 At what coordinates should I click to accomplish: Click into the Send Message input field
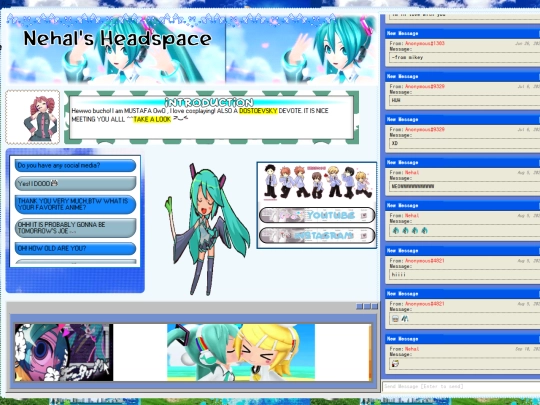point(461,386)
